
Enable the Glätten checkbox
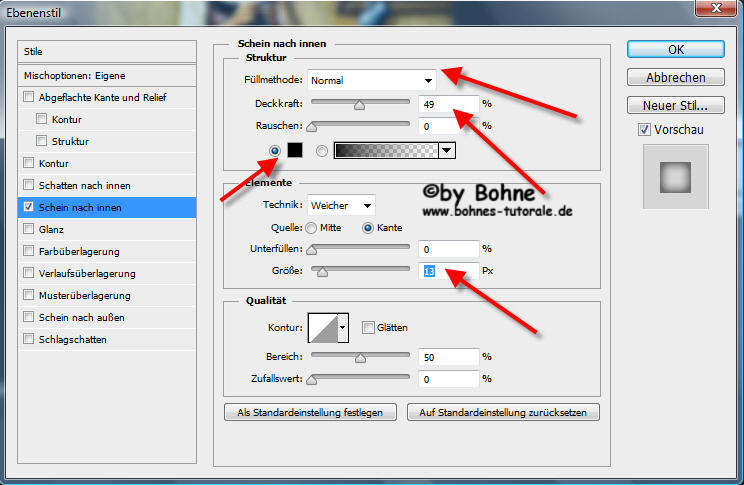point(369,327)
